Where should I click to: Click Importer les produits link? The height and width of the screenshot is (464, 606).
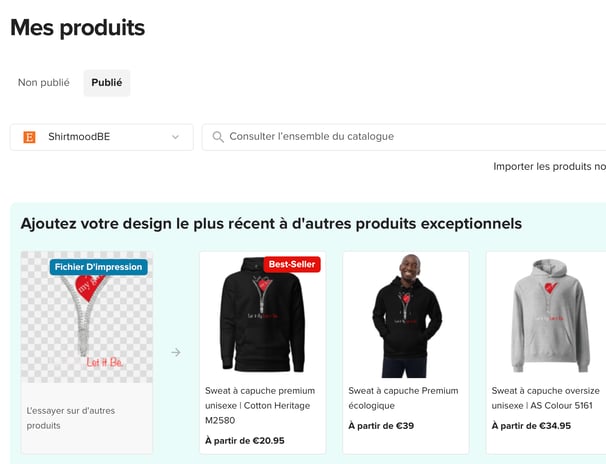pyautogui.click(x=549, y=167)
